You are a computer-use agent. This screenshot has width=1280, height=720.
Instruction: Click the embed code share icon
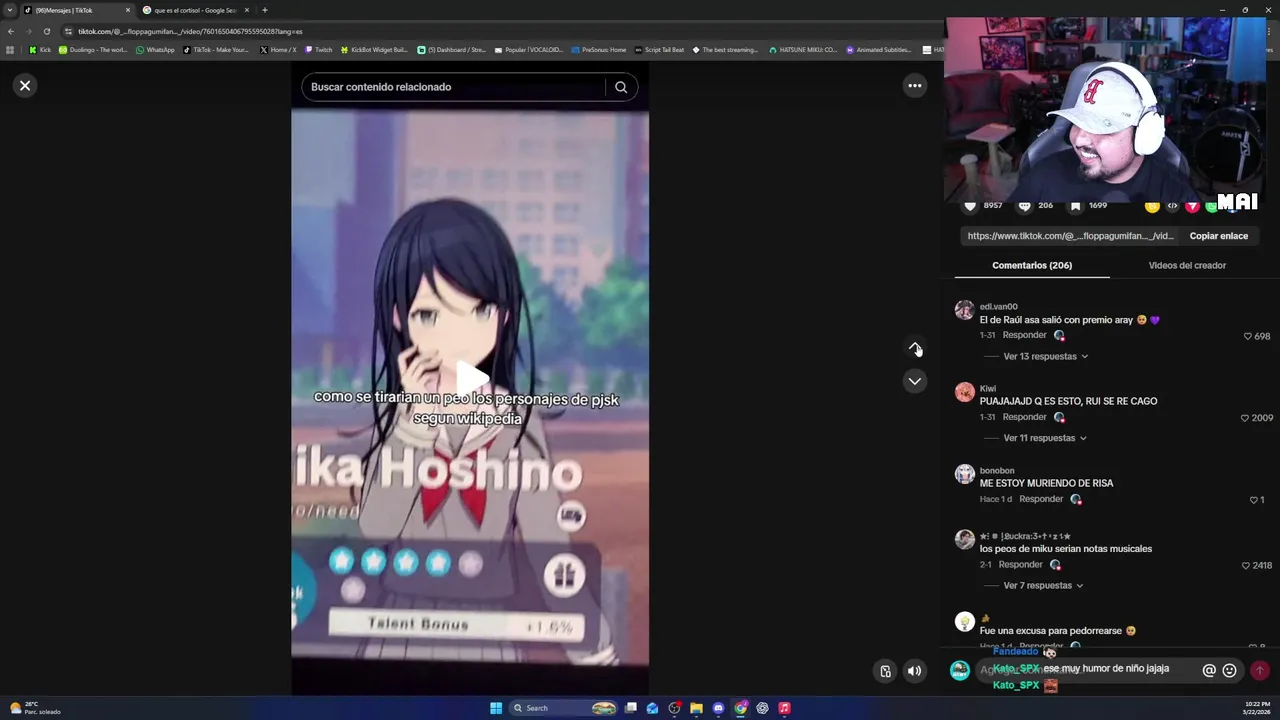pyautogui.click(x=1172, y=206)
